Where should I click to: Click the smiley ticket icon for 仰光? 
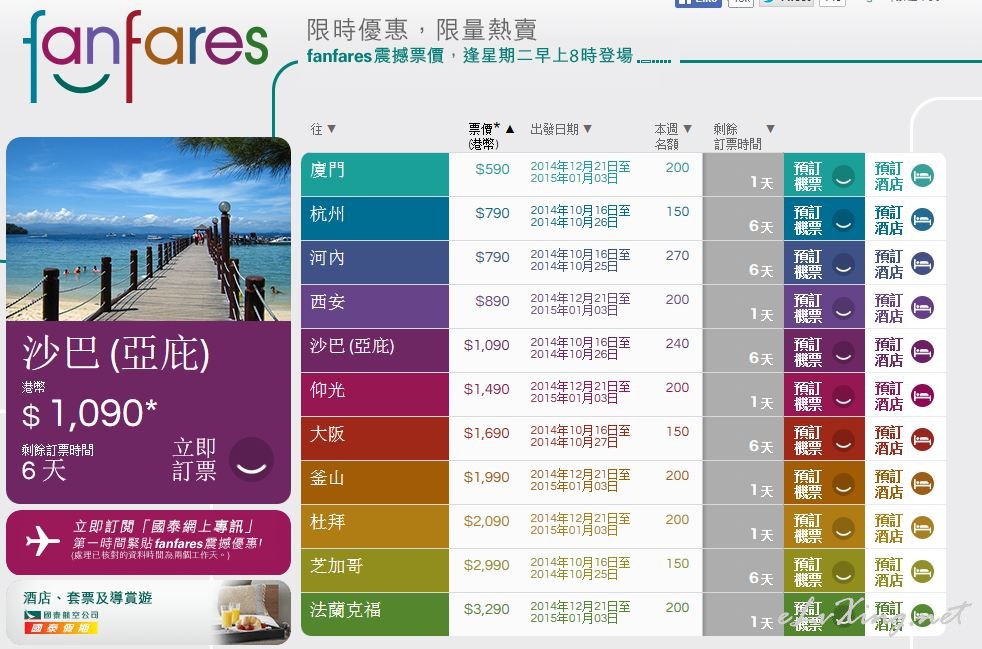click(x=843, y=397)
